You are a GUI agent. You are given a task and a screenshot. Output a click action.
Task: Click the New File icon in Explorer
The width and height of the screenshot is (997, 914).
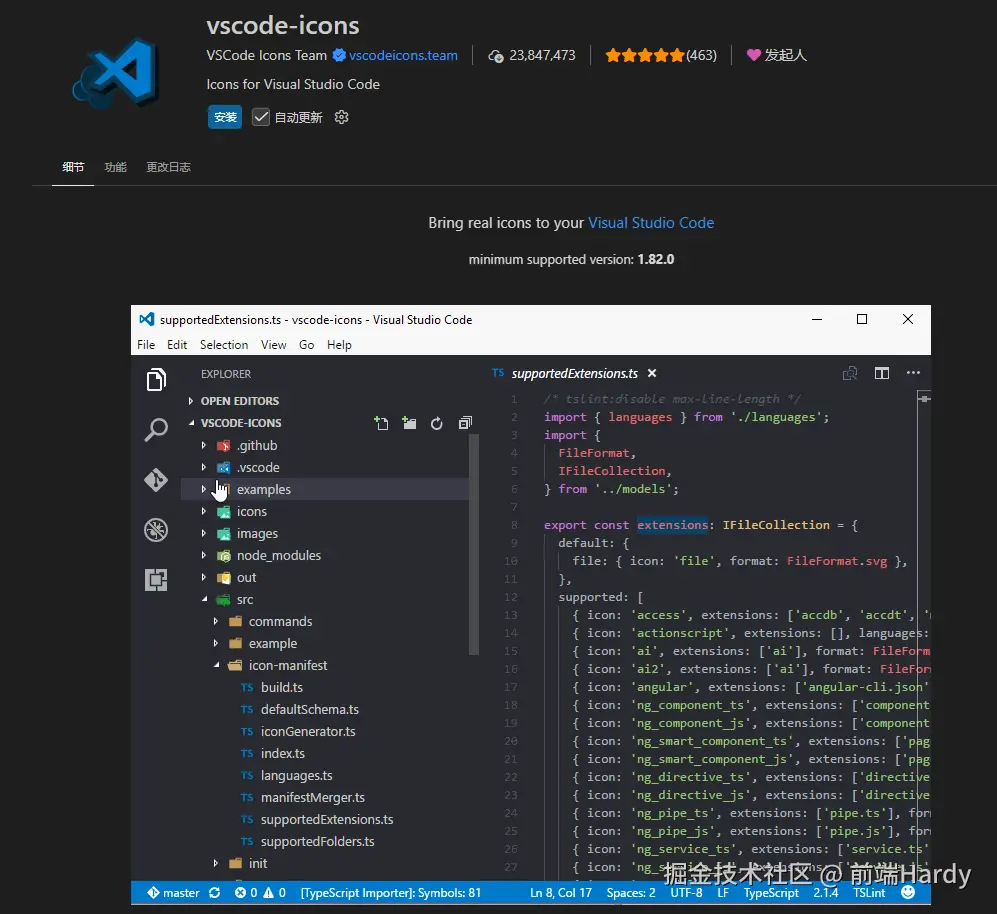(x=381, y=423)
